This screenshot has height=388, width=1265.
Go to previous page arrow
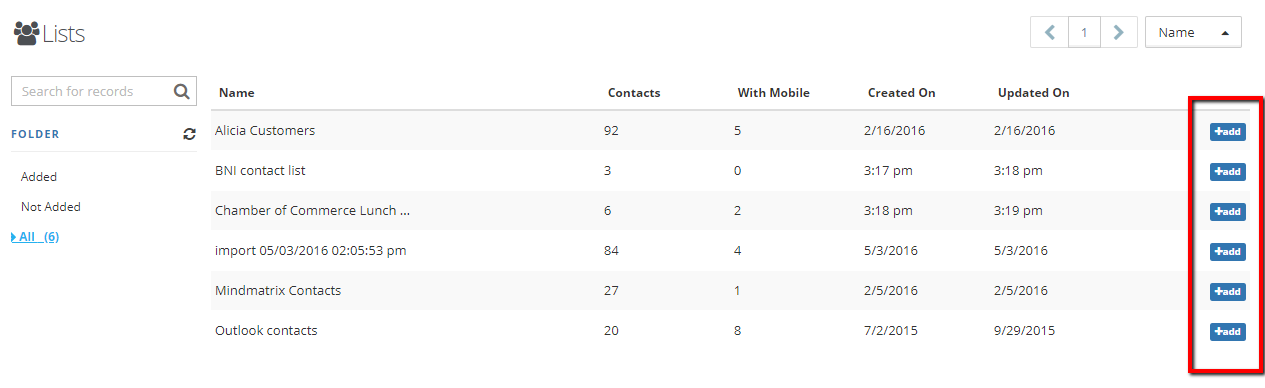click(1049, 32)
